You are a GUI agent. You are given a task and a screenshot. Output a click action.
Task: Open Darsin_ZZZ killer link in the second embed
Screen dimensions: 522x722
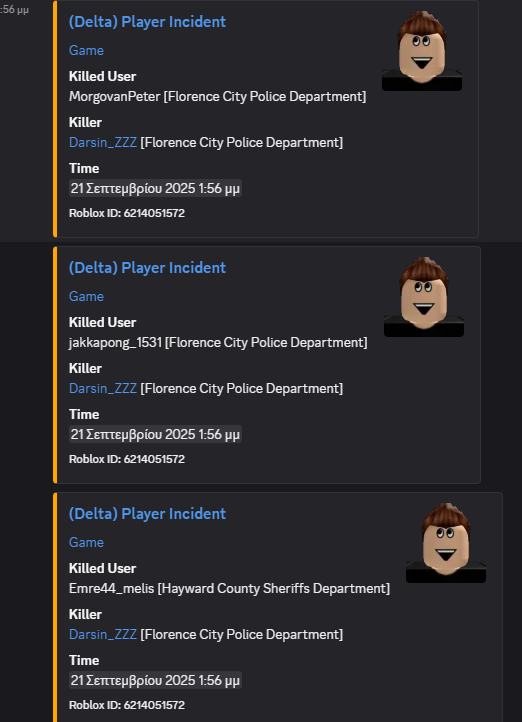103,388
